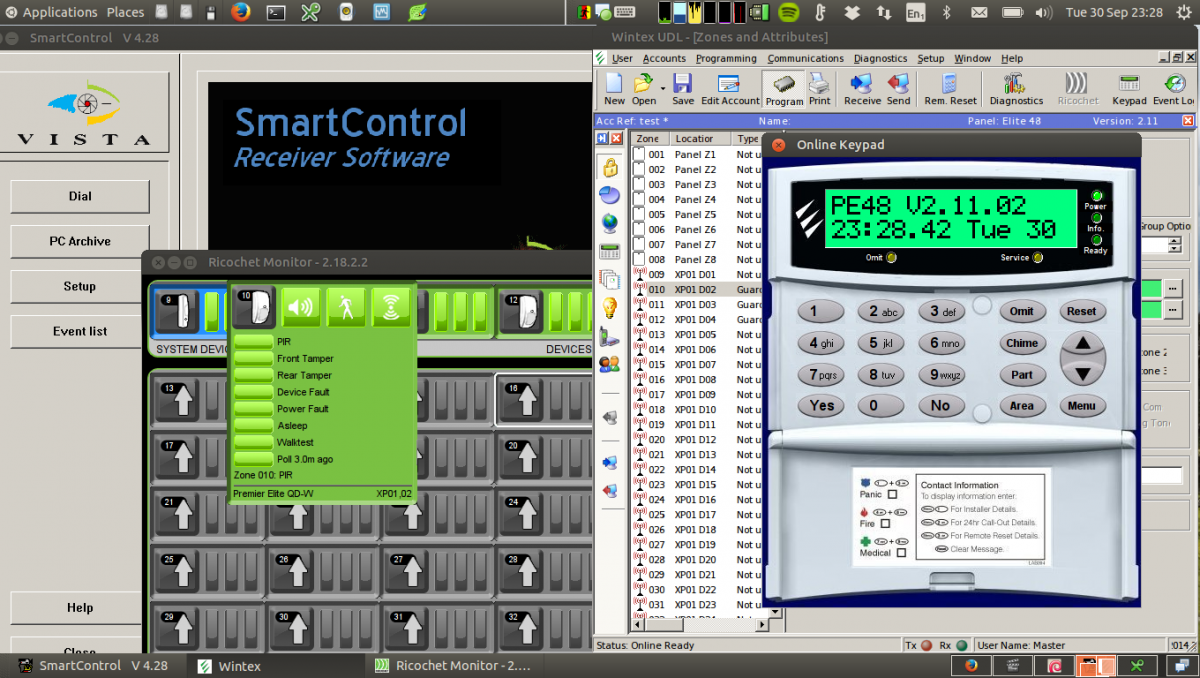Image resolution: width=1200 pixels, height=678 pixels.
Task: Open dropdown arrow beside Open button
Action: (x=662, y=89)
